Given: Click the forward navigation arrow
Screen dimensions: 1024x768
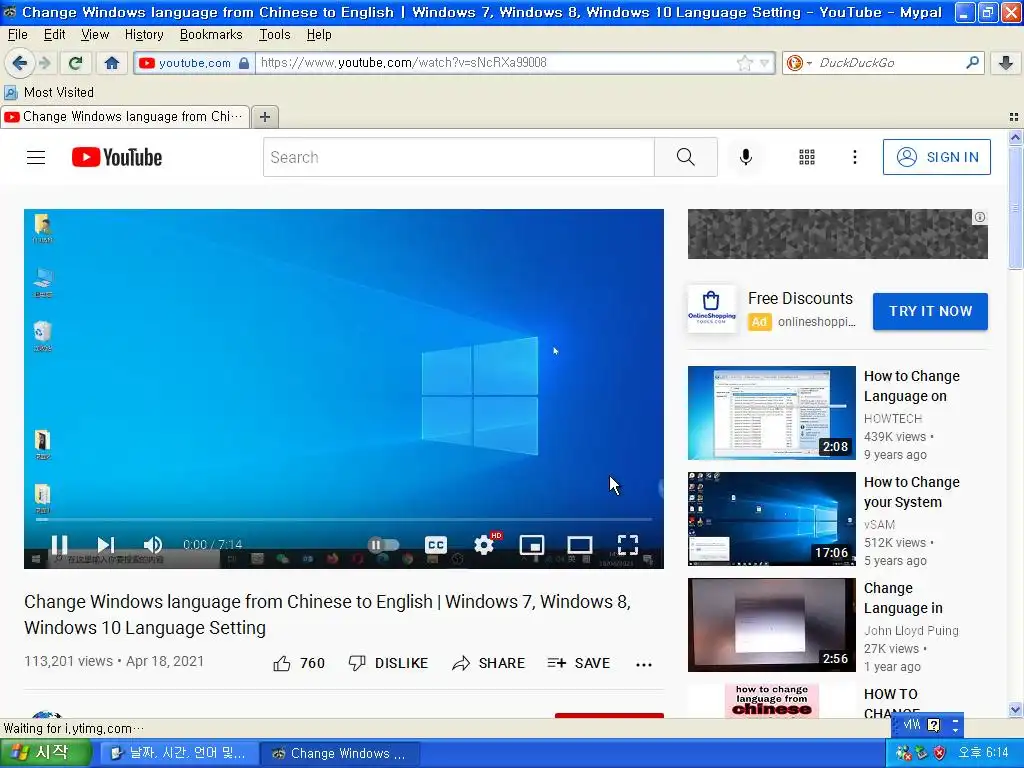Looking at the screenshot, I should coord(44,63).
